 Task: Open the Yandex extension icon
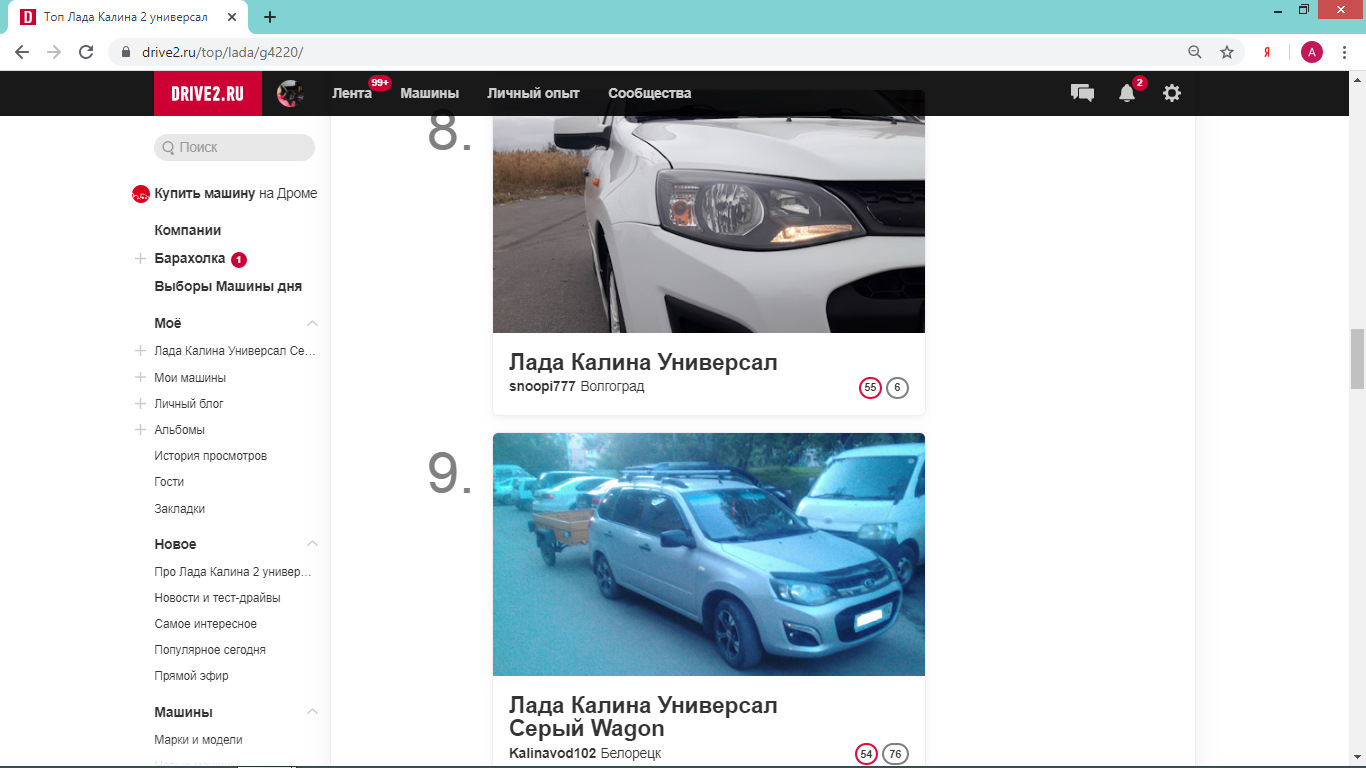[x=1267, y=52]
